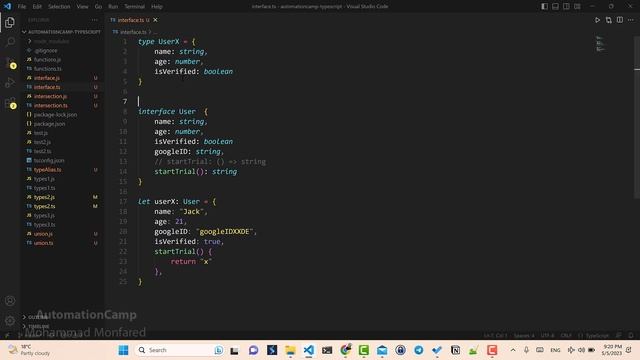Open union.ts in the Explorer
Image resolution: width=640 pixels, height=360 pixels.
(61, 243)
